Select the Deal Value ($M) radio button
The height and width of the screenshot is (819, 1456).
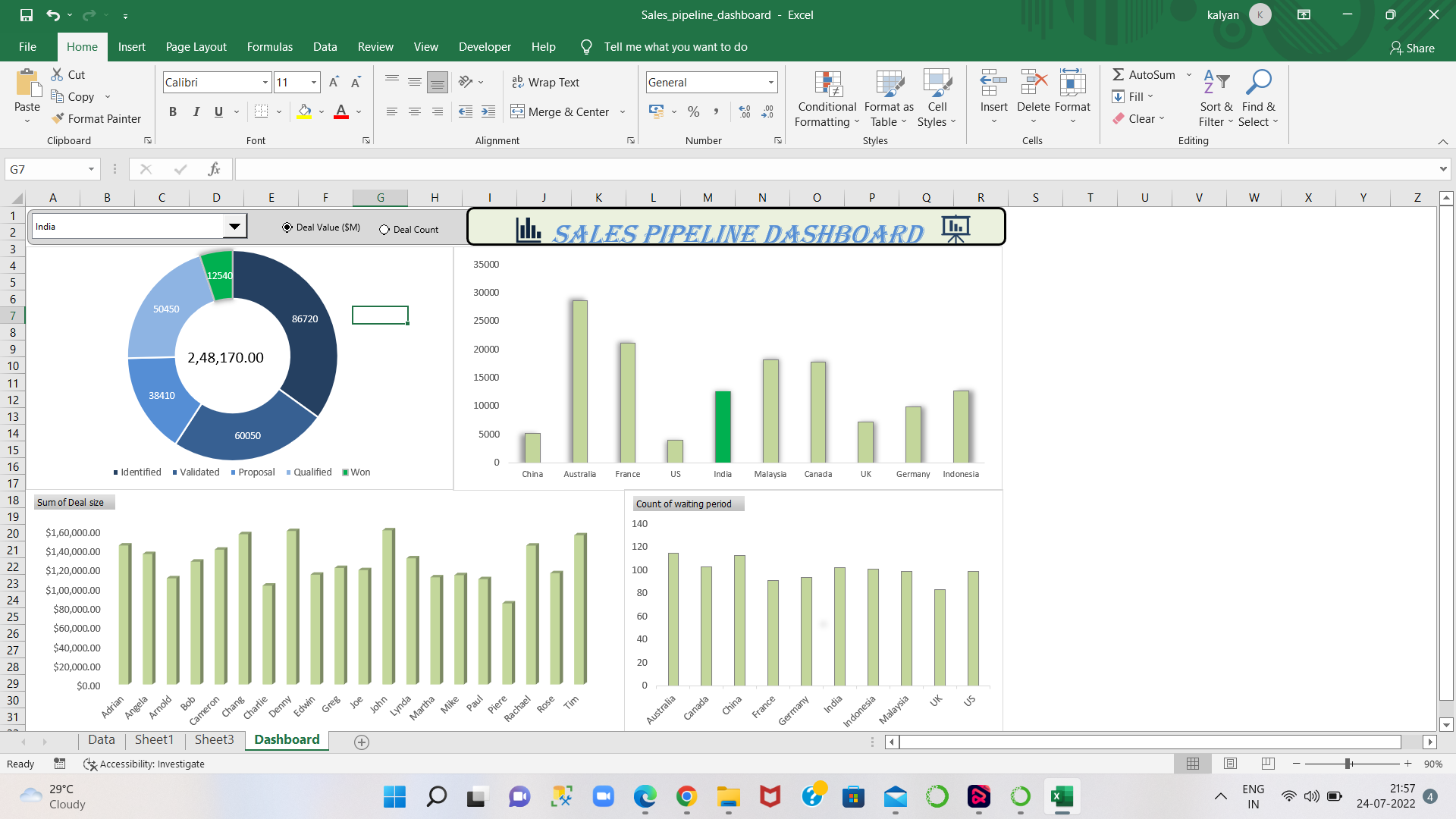tap(287, 227)
